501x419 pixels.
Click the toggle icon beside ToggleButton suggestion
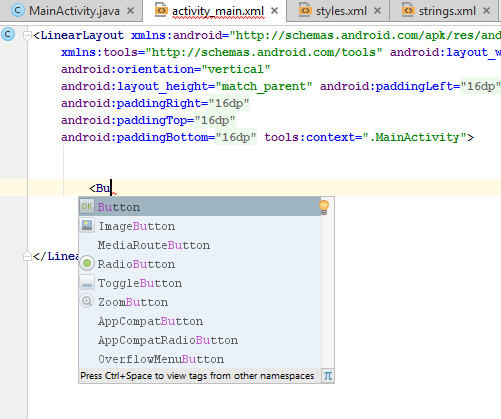(x=87, y=283)
